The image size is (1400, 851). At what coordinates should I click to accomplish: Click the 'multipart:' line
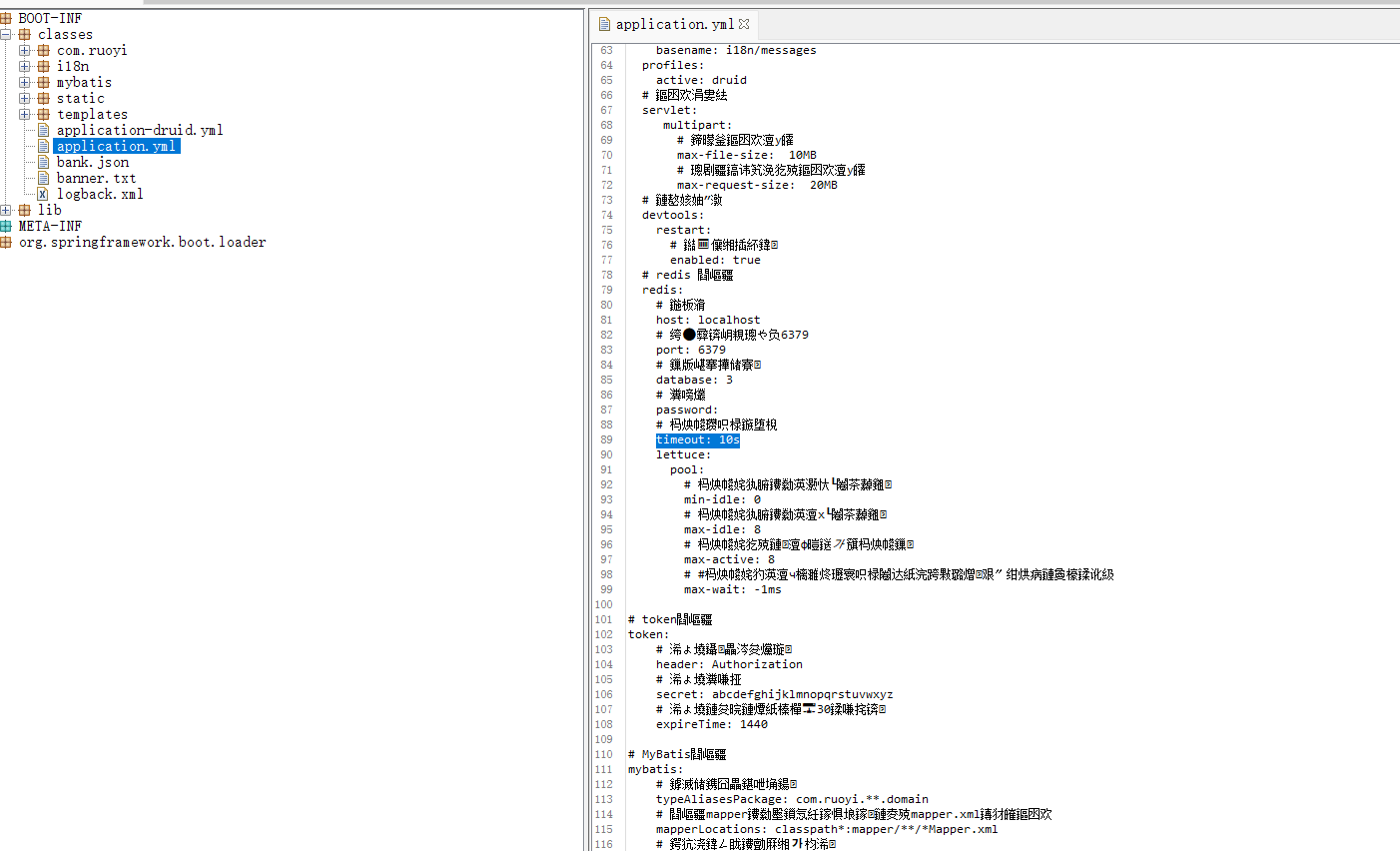click(698, 125)
